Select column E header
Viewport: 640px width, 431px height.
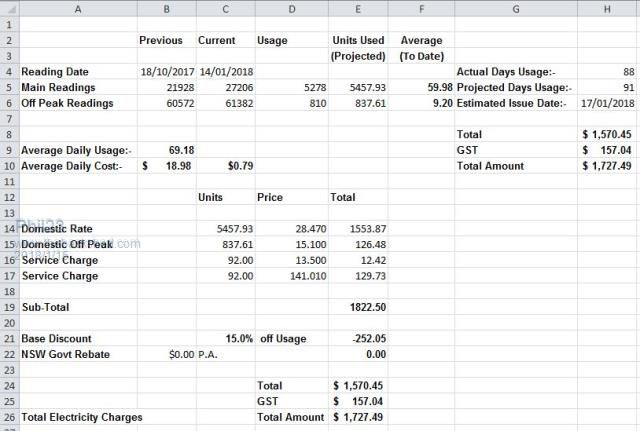click(358, 9)
